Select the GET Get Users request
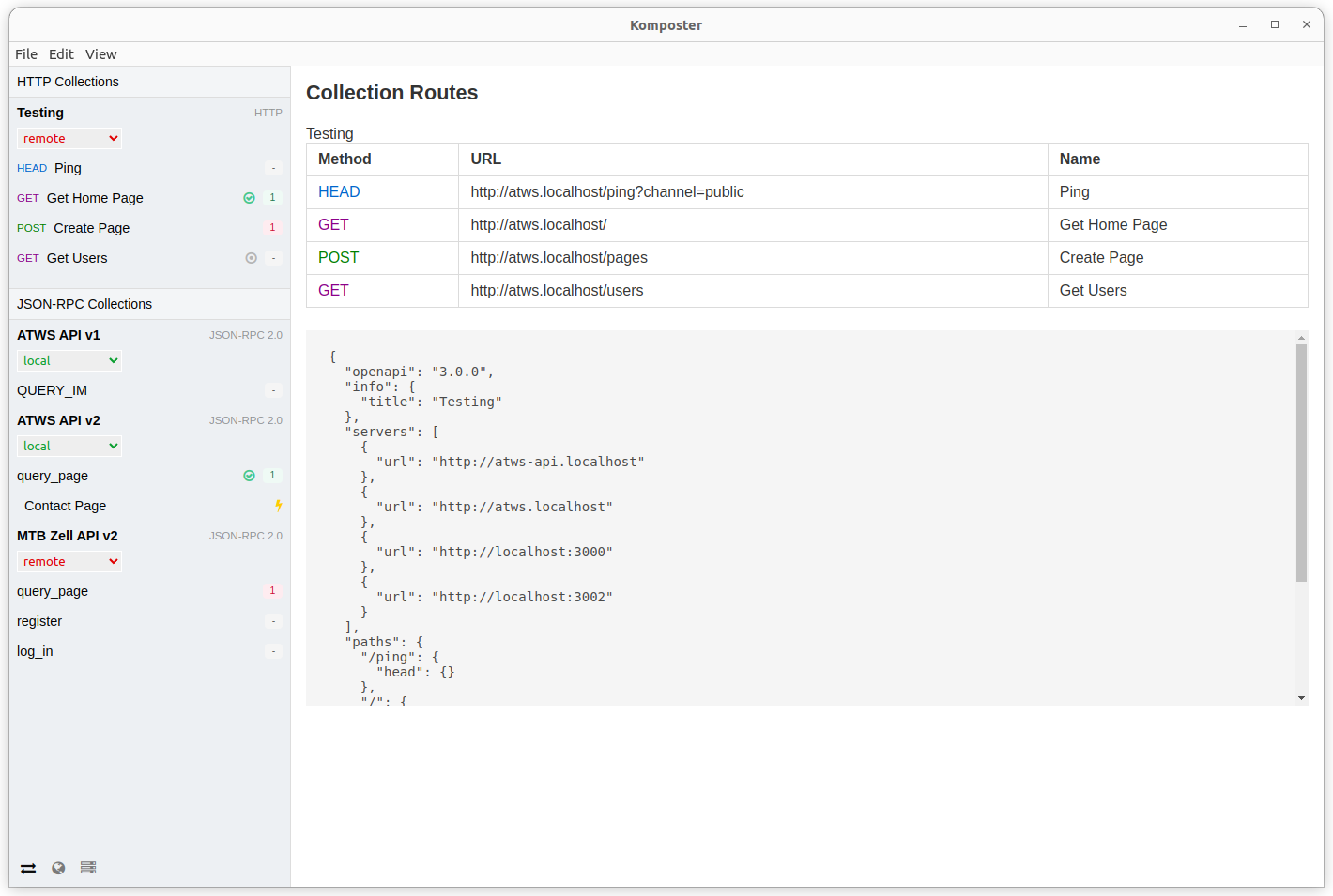This screenshot has width=1333, height=896. [150, 258]
